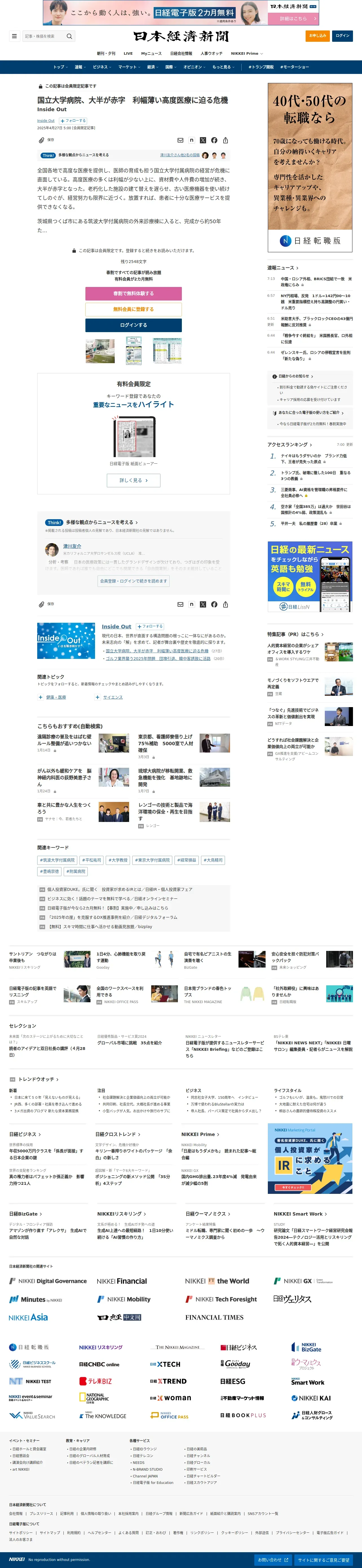The height and width of the screenshot is (1568, 362).
Task: Expand the トップ navigation dropdown
Action: [x=60, y=67]
